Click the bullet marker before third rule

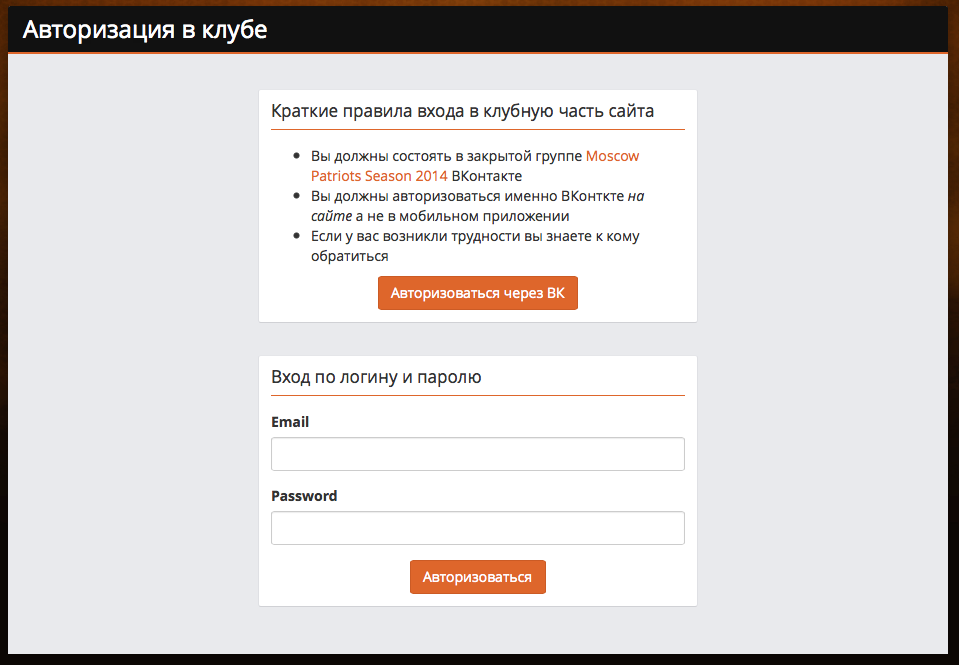(x=297, y=236)
